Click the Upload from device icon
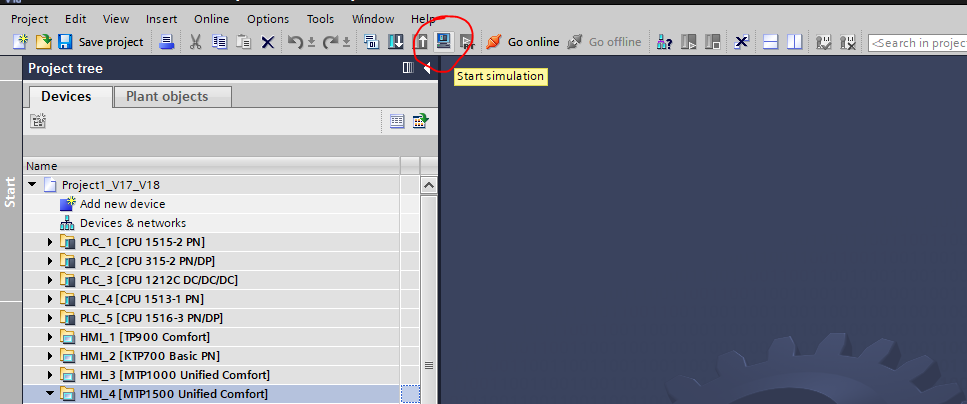Viewport: 967px width, 404px height. point(420,41)
